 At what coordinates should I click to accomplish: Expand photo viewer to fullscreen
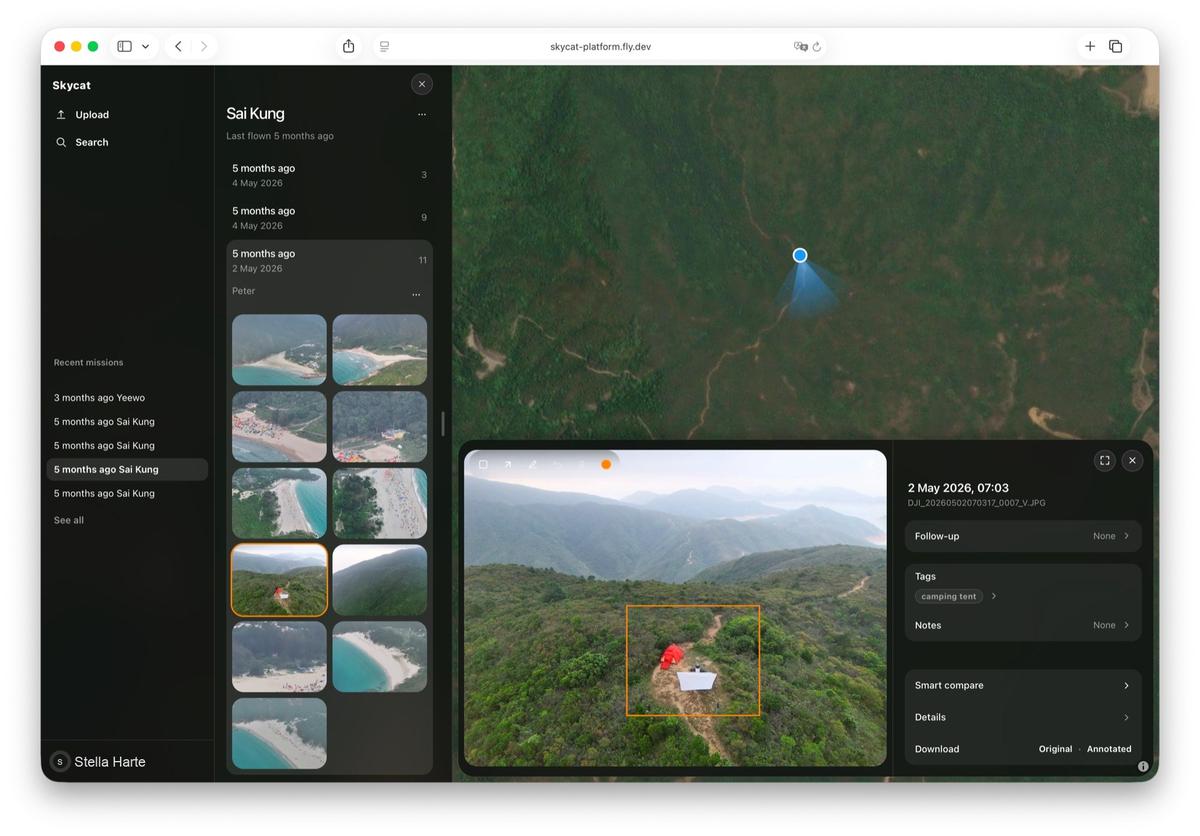point(1105,461)
